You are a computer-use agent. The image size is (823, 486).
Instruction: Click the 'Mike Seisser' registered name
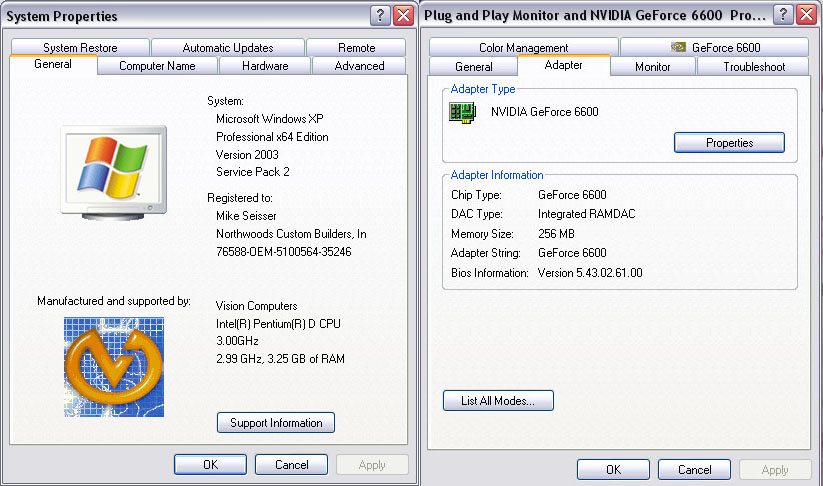pyautogui.click(x=246, y=216)
